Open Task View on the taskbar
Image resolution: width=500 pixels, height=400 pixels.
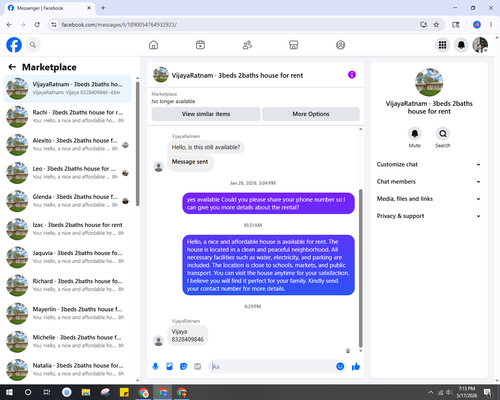[x=47, y=392]
